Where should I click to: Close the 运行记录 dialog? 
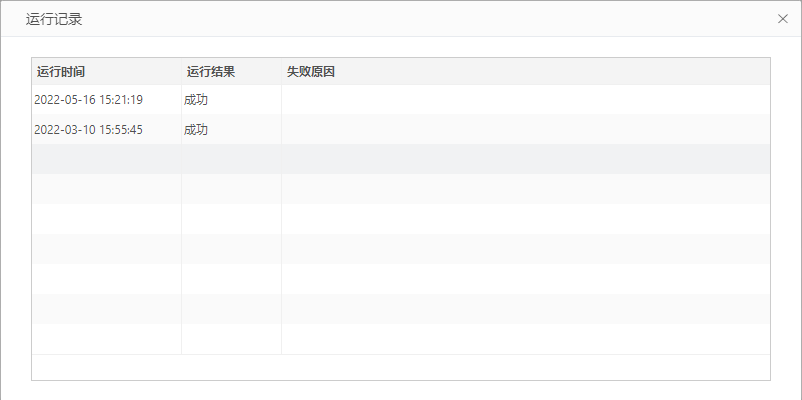(x=783, y=19)
